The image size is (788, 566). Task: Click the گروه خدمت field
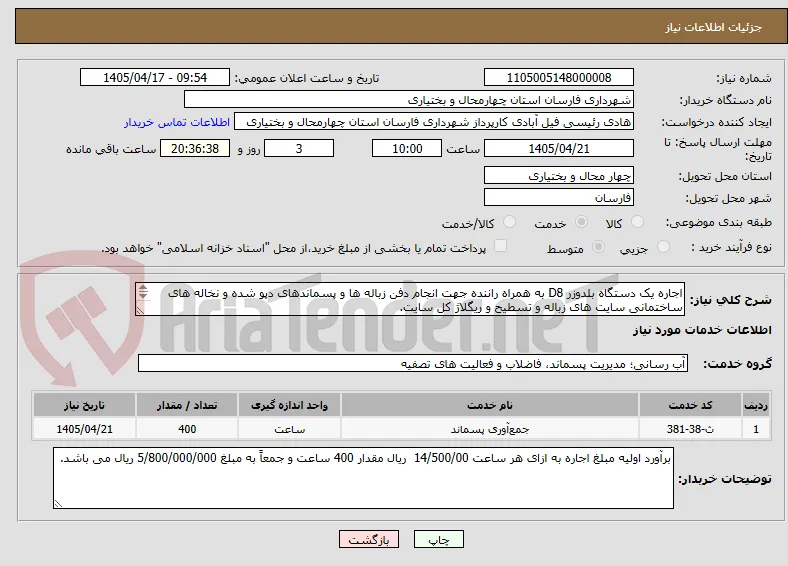coord(413,363)
